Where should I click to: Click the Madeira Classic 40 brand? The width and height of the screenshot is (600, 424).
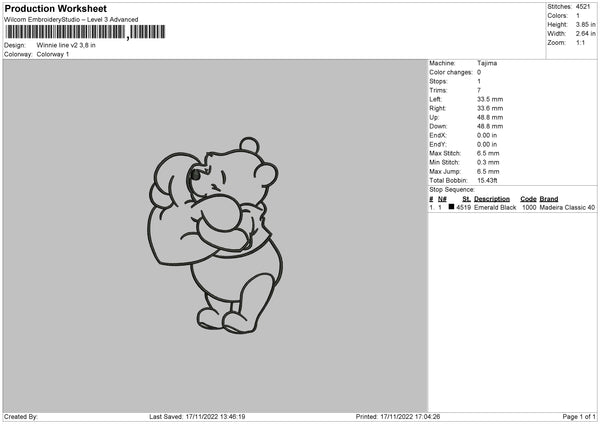coord(567,208)
